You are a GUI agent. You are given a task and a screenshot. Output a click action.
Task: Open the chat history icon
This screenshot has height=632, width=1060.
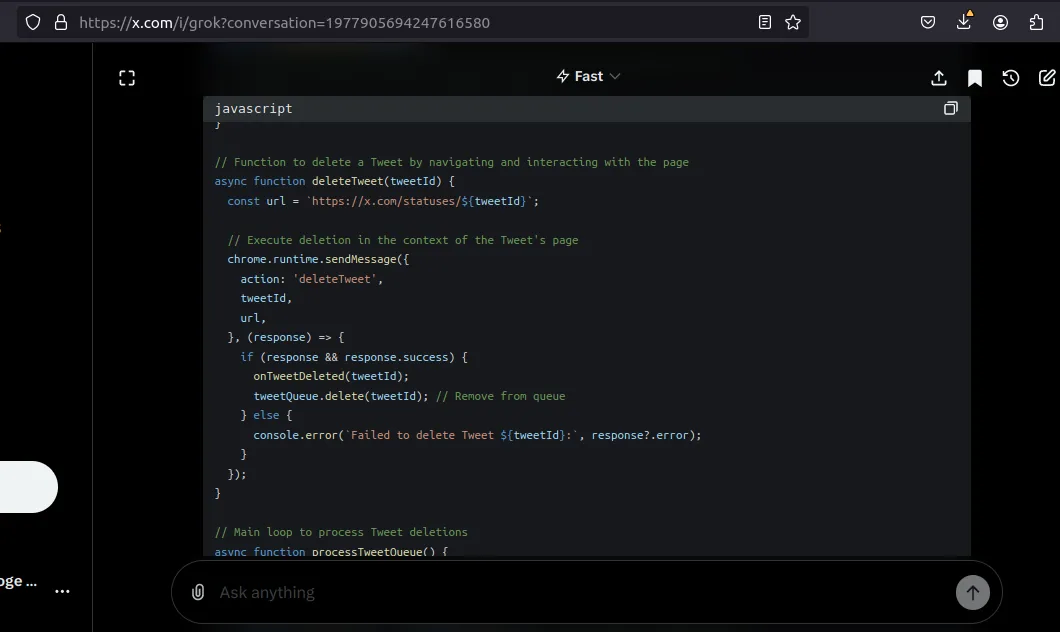click(1011, 78)
